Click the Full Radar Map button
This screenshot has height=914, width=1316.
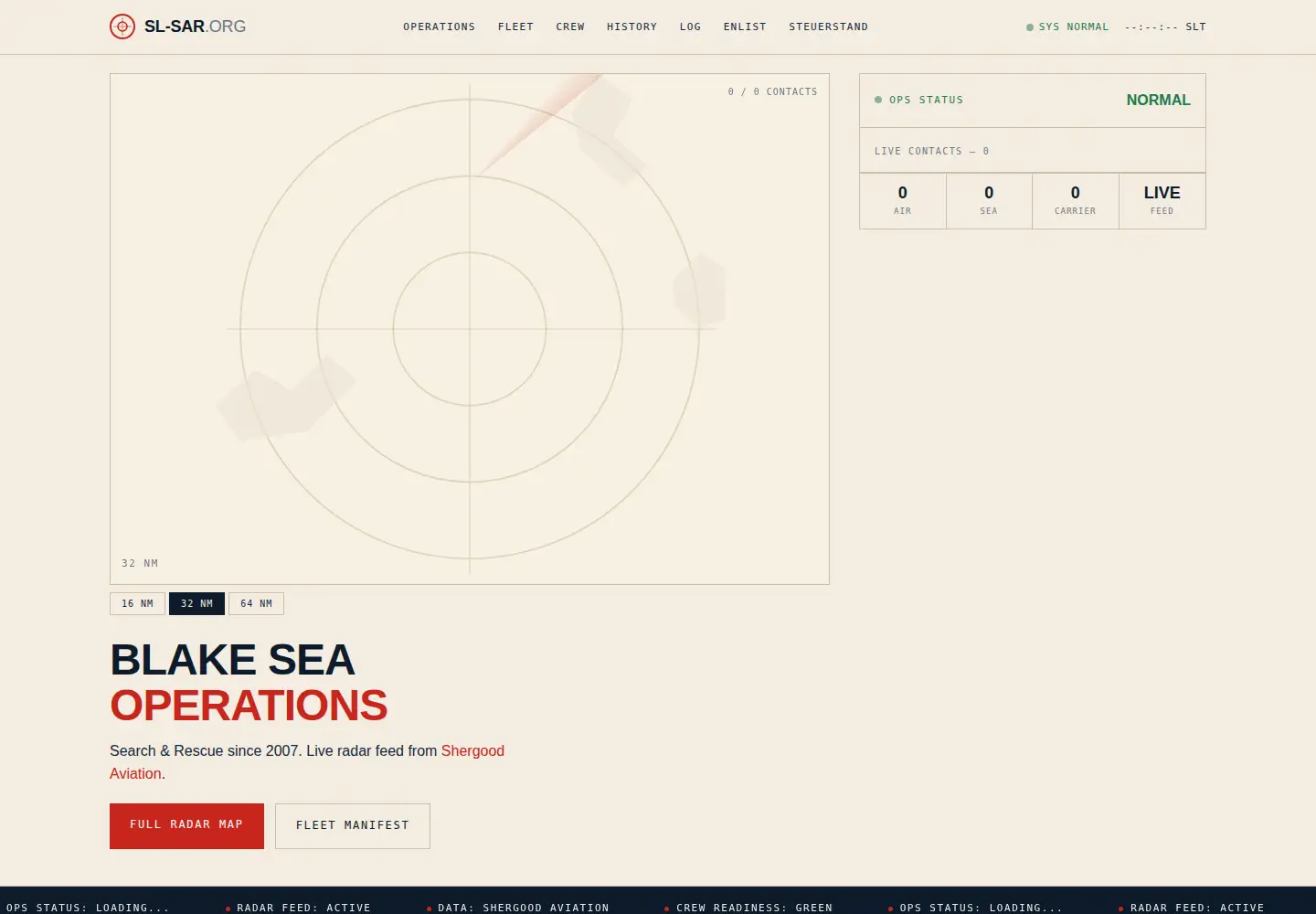tap(186, 825)
